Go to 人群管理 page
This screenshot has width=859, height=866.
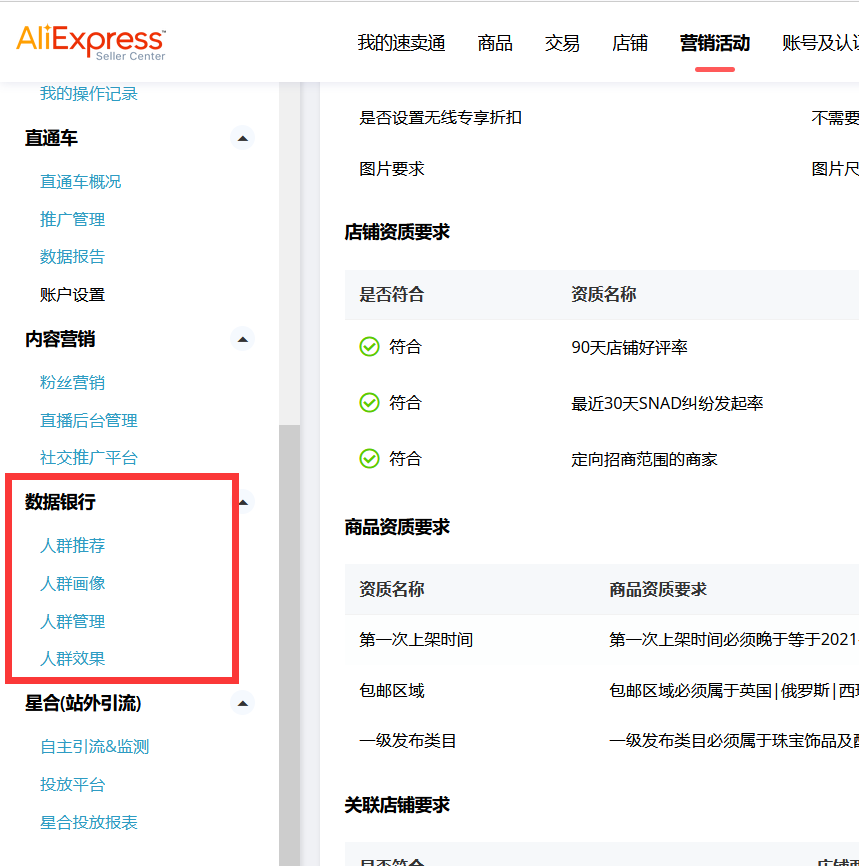tap(72, 621)
